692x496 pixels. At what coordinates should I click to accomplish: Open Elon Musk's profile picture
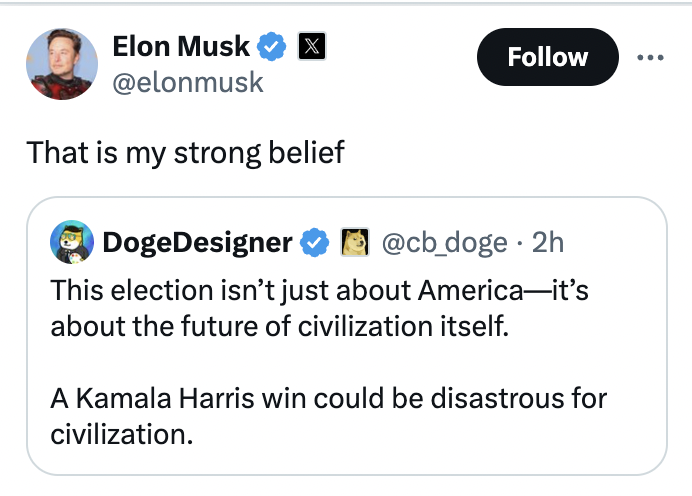click(x=62, y=64)
